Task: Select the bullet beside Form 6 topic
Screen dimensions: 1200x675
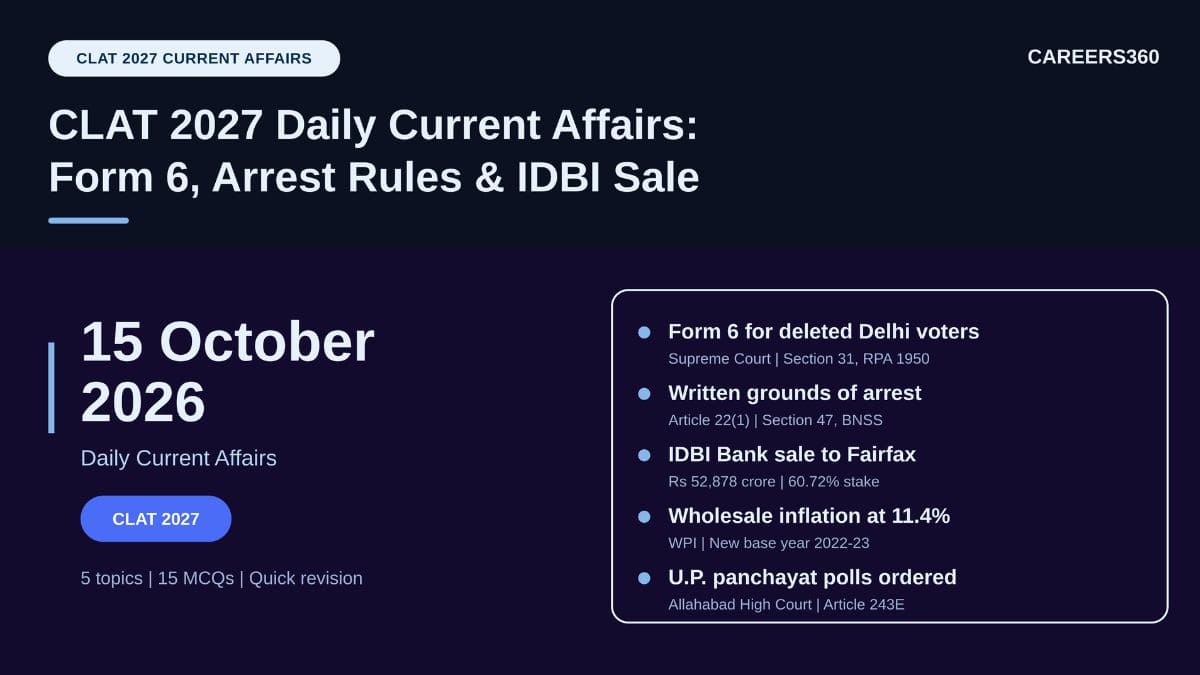Action: coord(644,332)
